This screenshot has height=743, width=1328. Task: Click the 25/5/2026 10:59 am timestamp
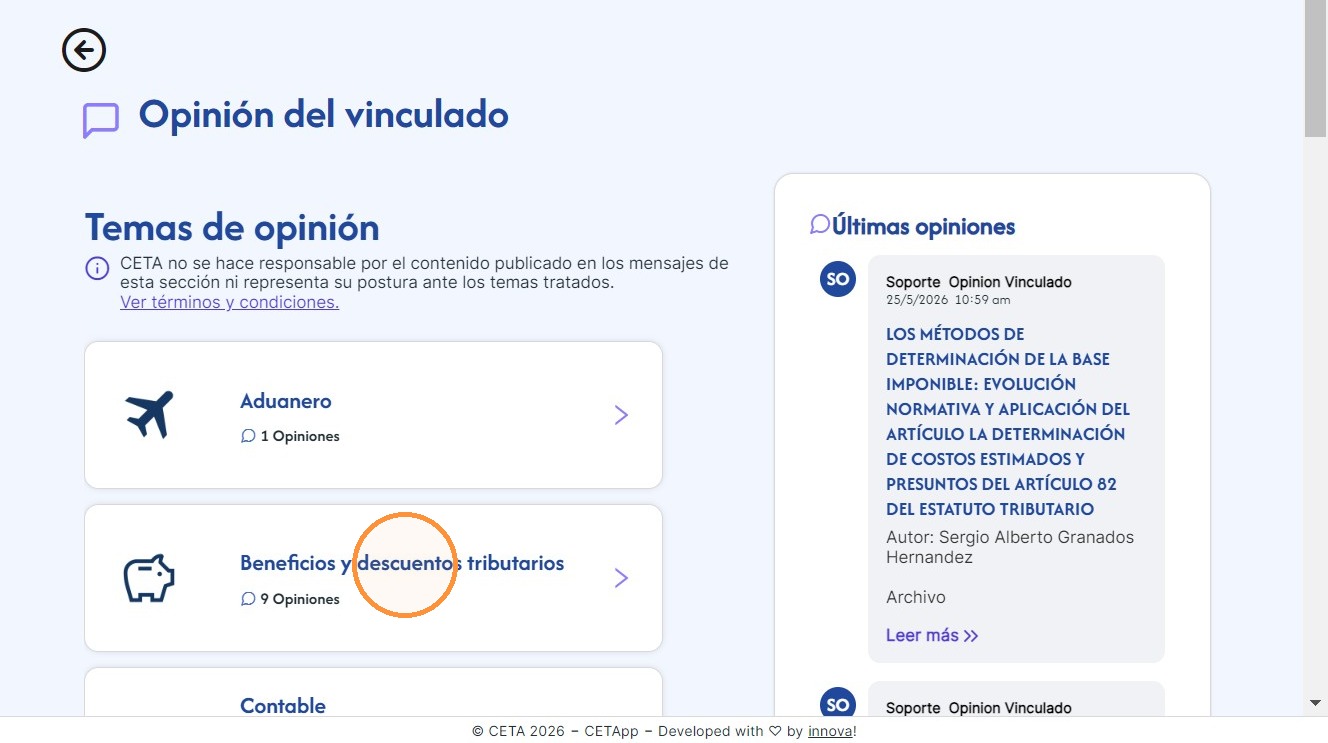(948, 299)
